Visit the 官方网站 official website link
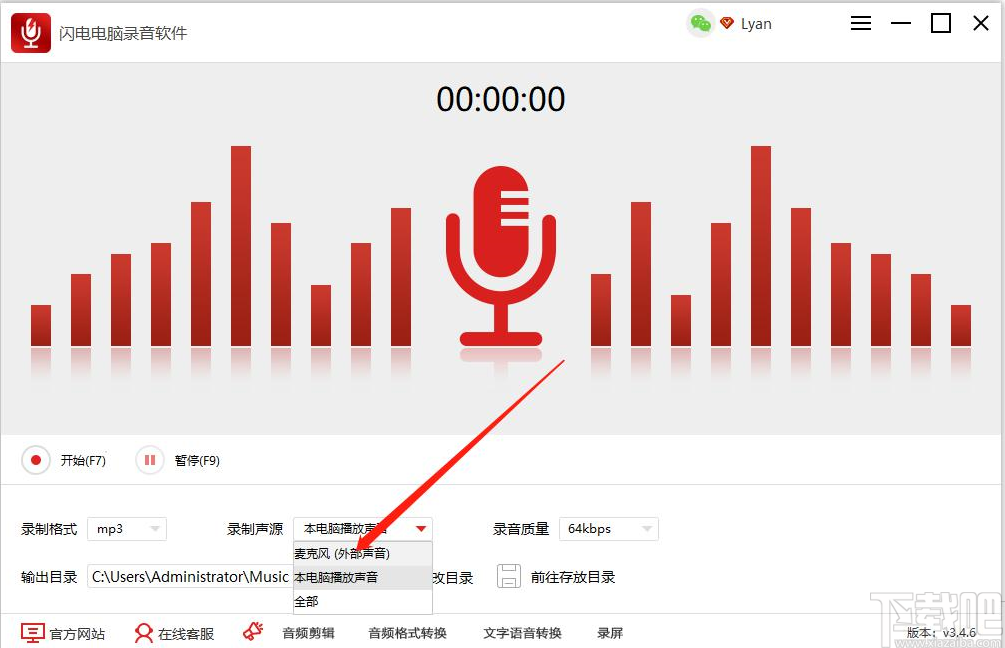The width and height of the screenshot is (1005, 648). (62, 632)
